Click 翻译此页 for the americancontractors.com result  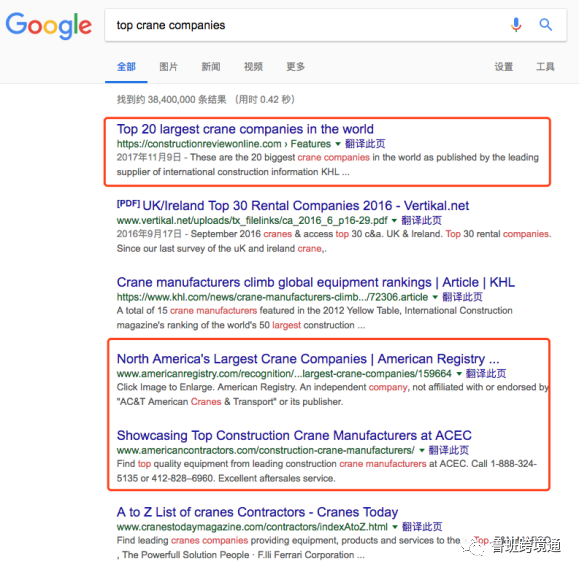tap(449, 451)
